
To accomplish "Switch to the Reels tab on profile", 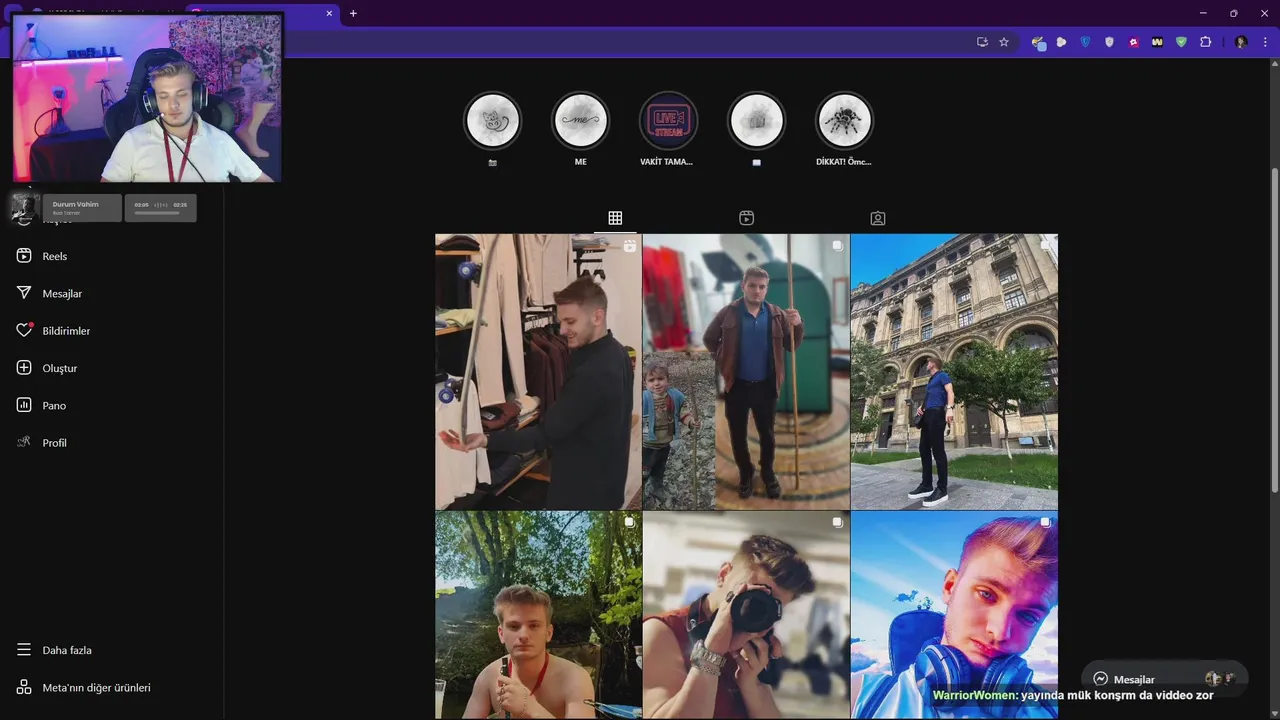I will coord(746,218).
